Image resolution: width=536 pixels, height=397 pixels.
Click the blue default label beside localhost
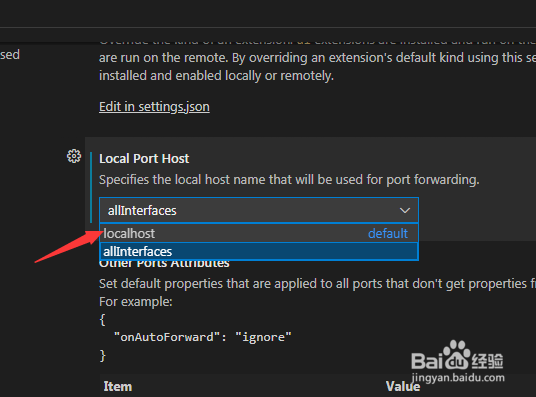(x=388, y=234)
